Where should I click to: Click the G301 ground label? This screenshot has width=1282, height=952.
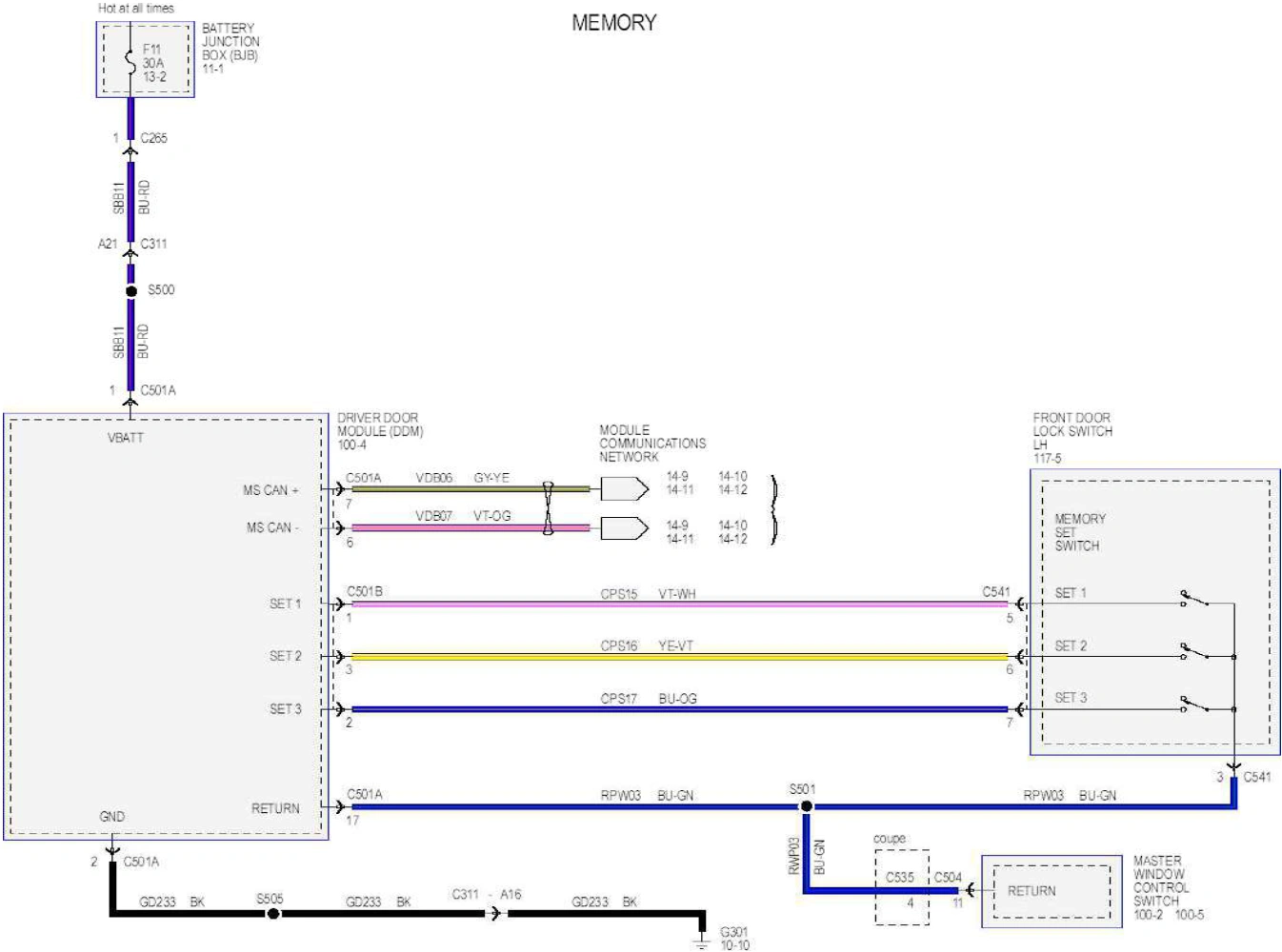click(734, 932)
